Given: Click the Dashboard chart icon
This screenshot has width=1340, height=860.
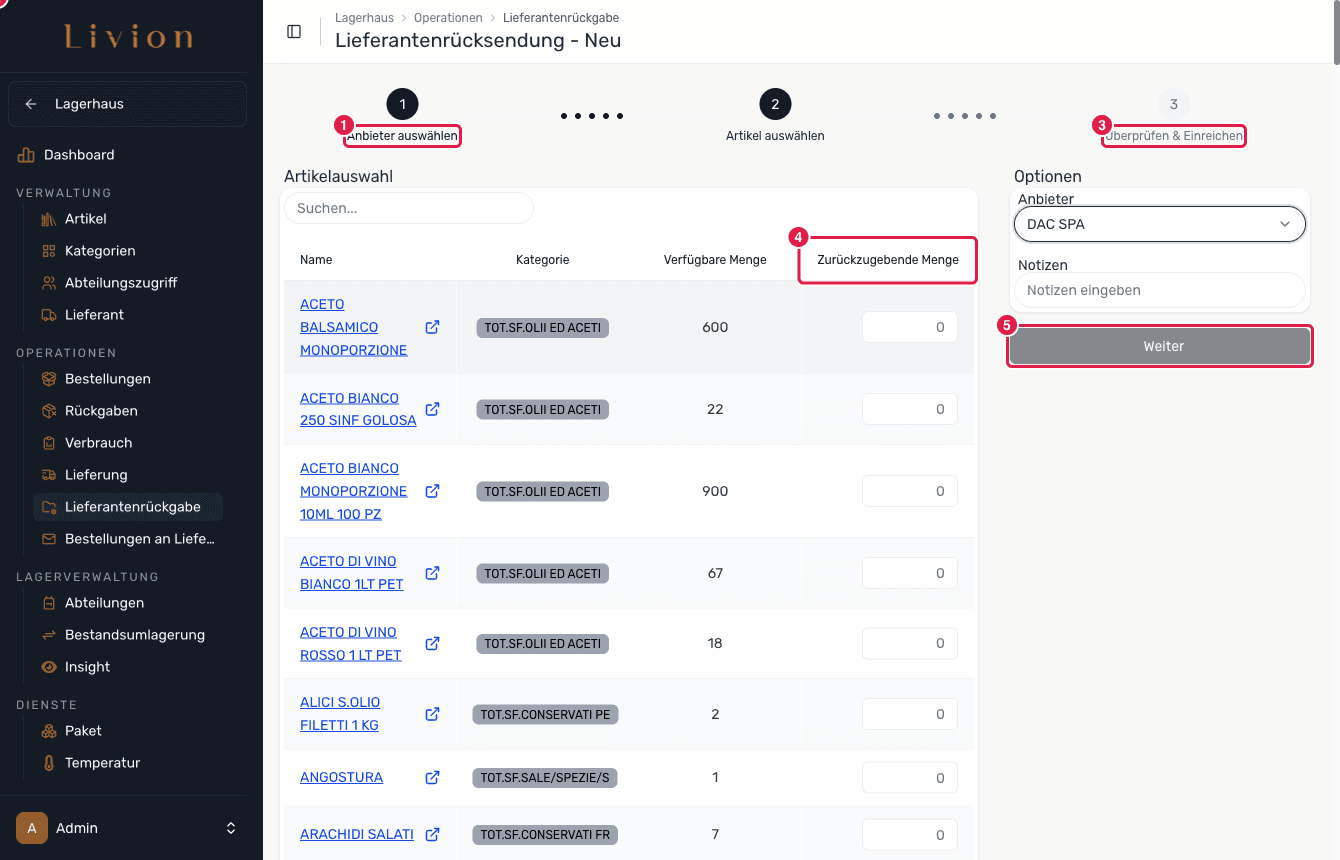Looking at the screenshot, I should pyautogui.click(x=26, y=155).
